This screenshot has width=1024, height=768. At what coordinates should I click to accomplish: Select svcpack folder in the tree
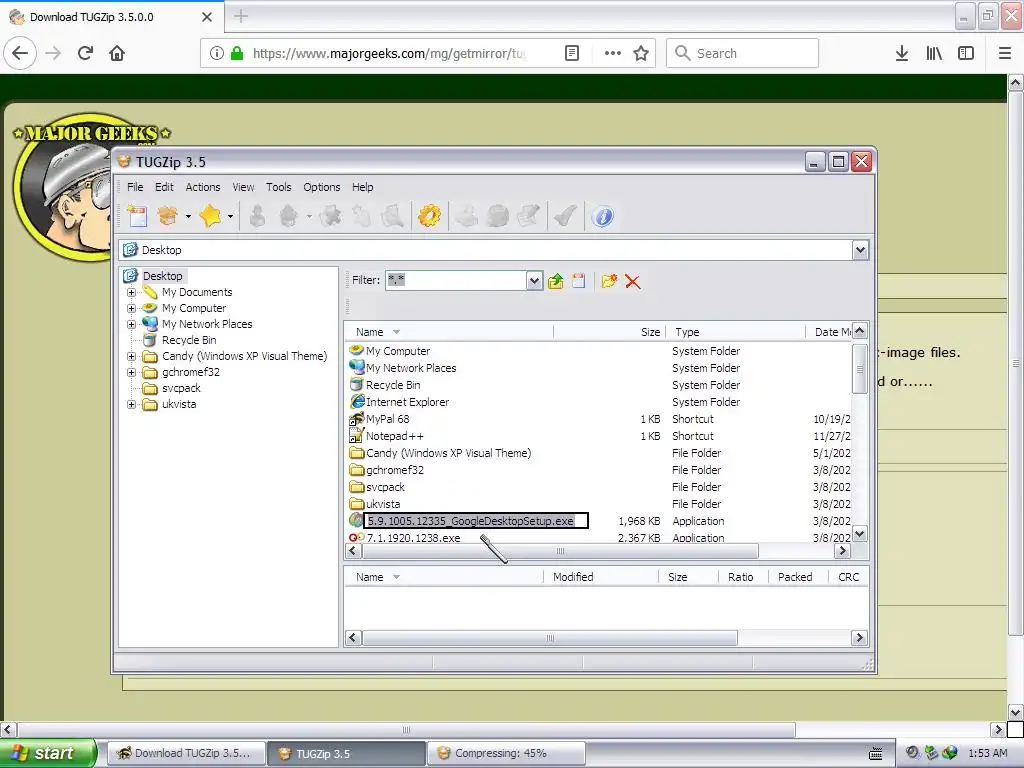click(181, 389)
